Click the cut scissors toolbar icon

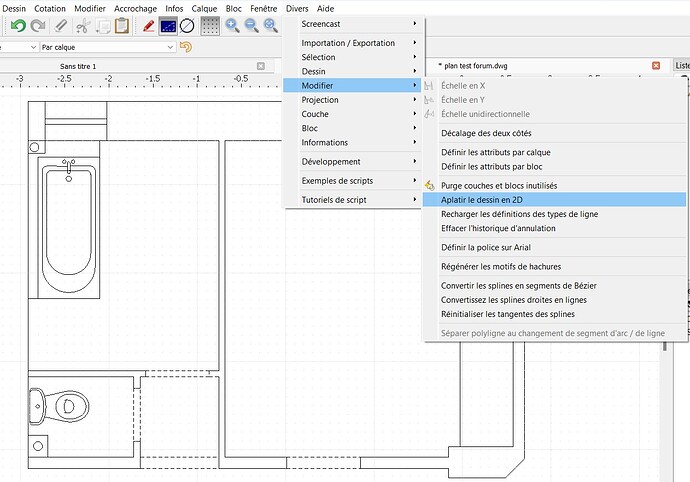click(x=83, y=26)
